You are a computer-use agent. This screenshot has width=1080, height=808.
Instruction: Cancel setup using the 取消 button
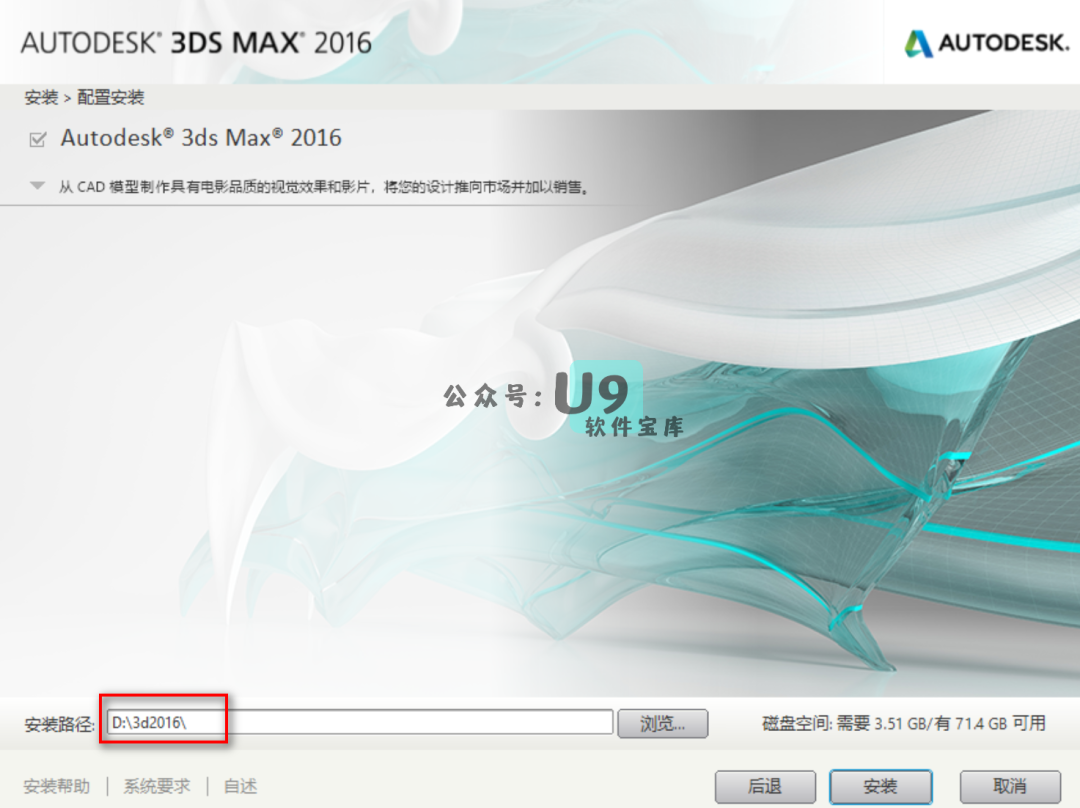(x=1010, y=786)
